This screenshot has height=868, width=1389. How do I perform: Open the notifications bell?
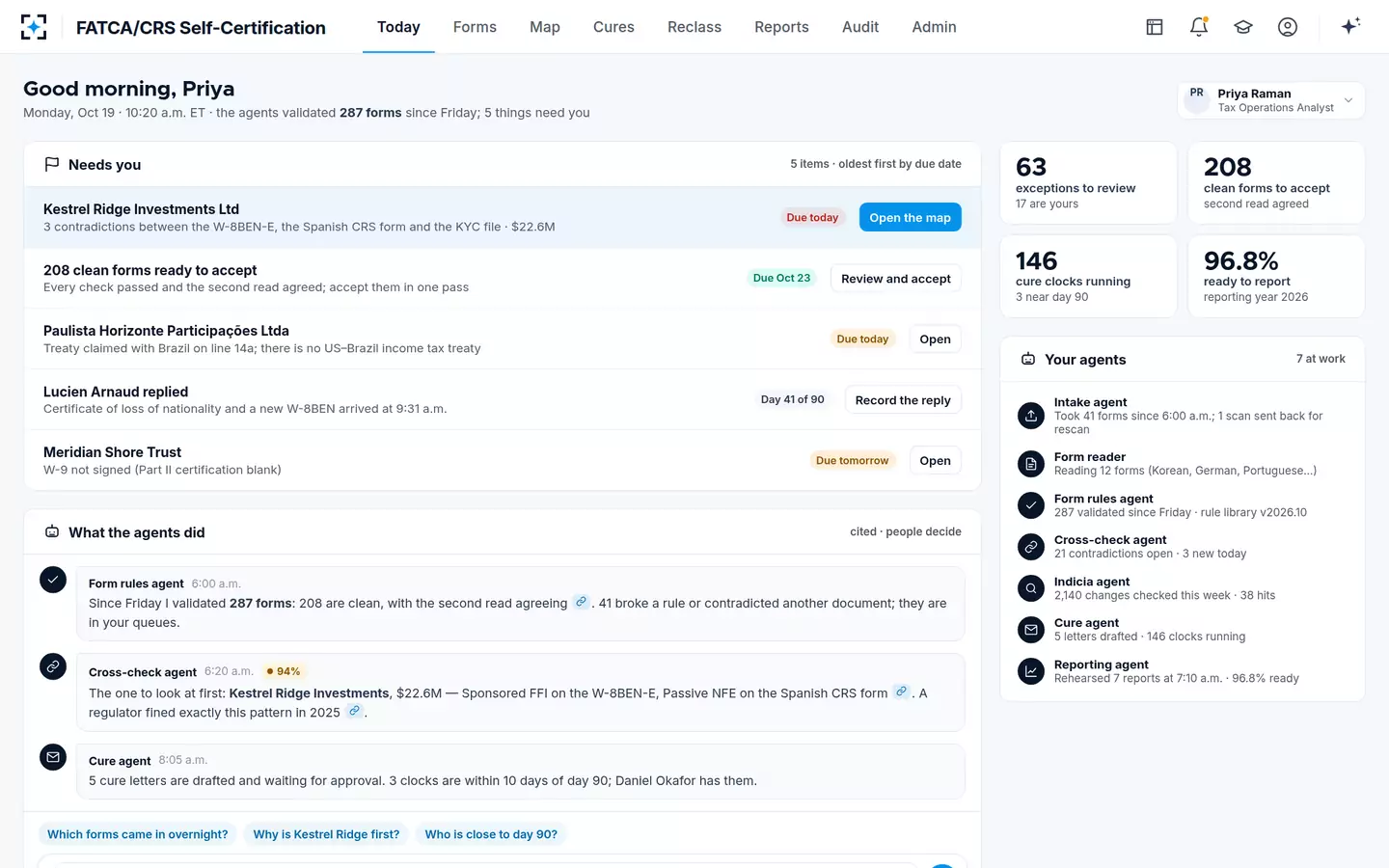pyautogui.click(x=1199, y=27)
